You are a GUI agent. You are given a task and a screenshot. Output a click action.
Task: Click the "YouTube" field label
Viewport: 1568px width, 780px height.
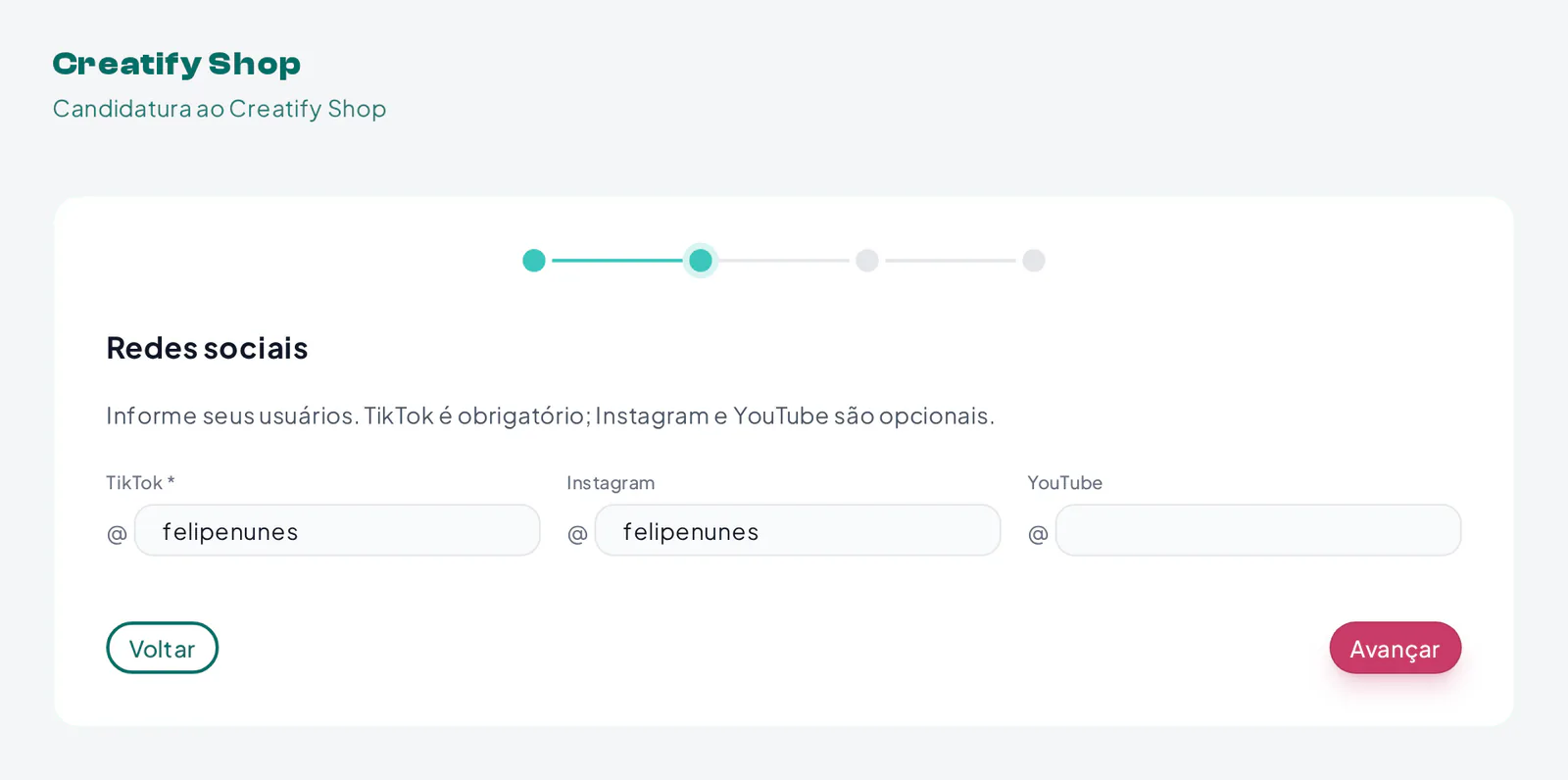click(1064, 482)
